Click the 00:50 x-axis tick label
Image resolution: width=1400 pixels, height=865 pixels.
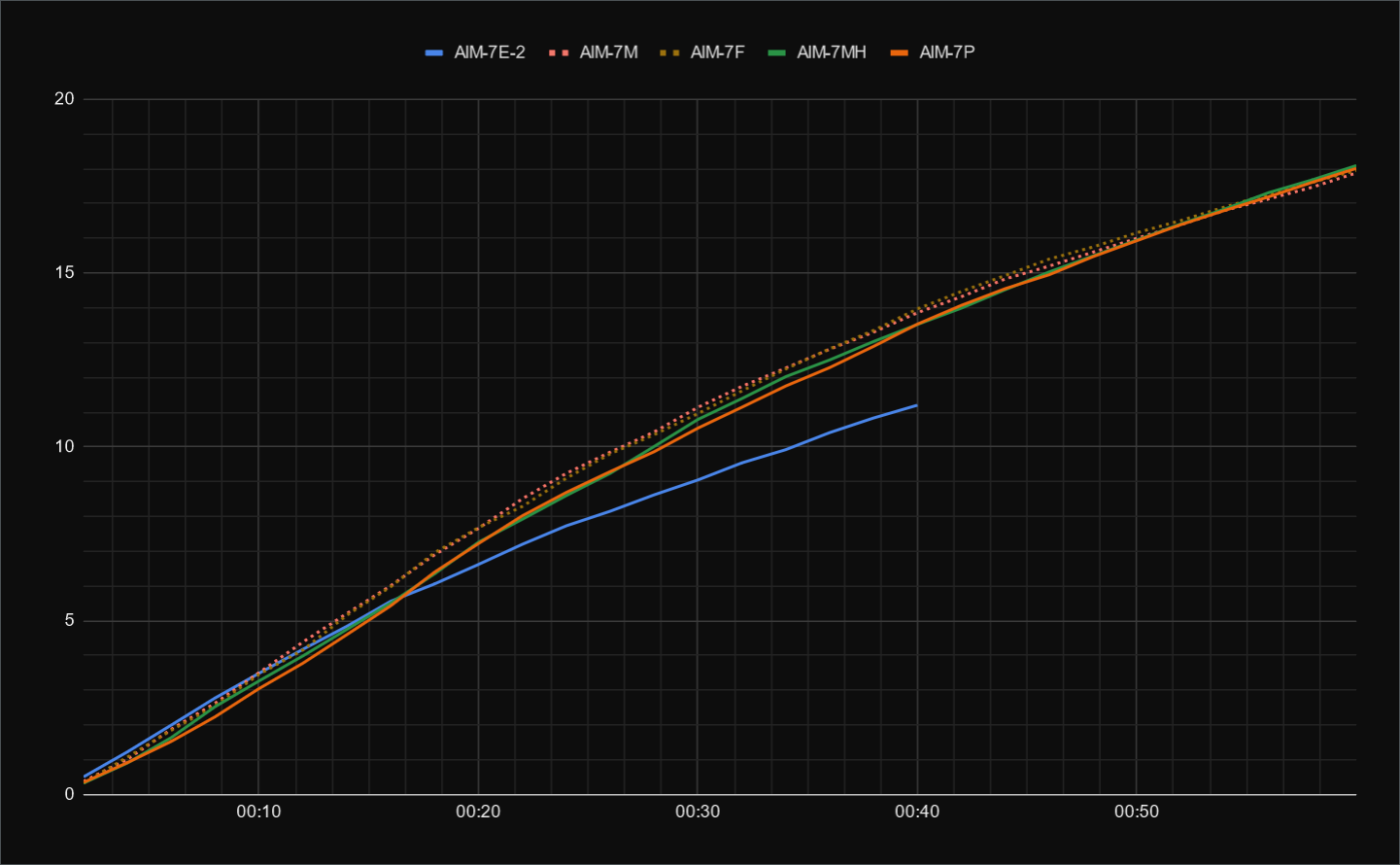click(1137, 812)
